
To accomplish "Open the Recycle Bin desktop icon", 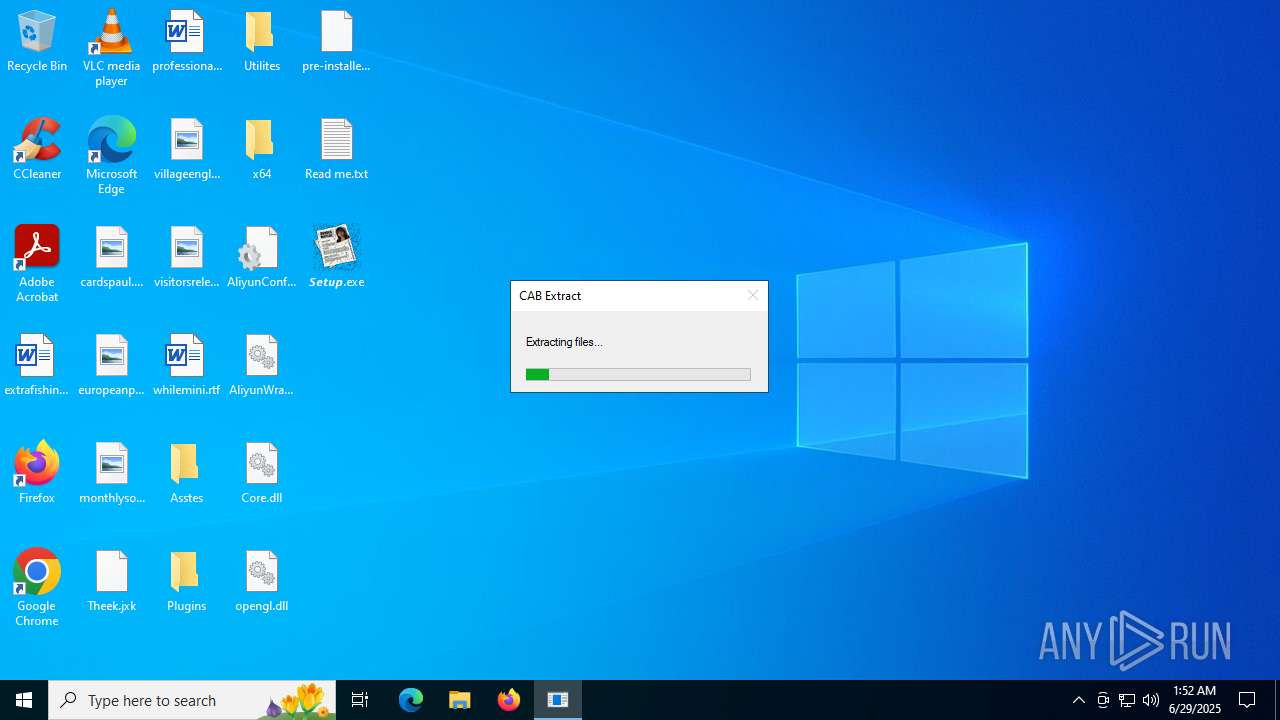I will 37,41.
